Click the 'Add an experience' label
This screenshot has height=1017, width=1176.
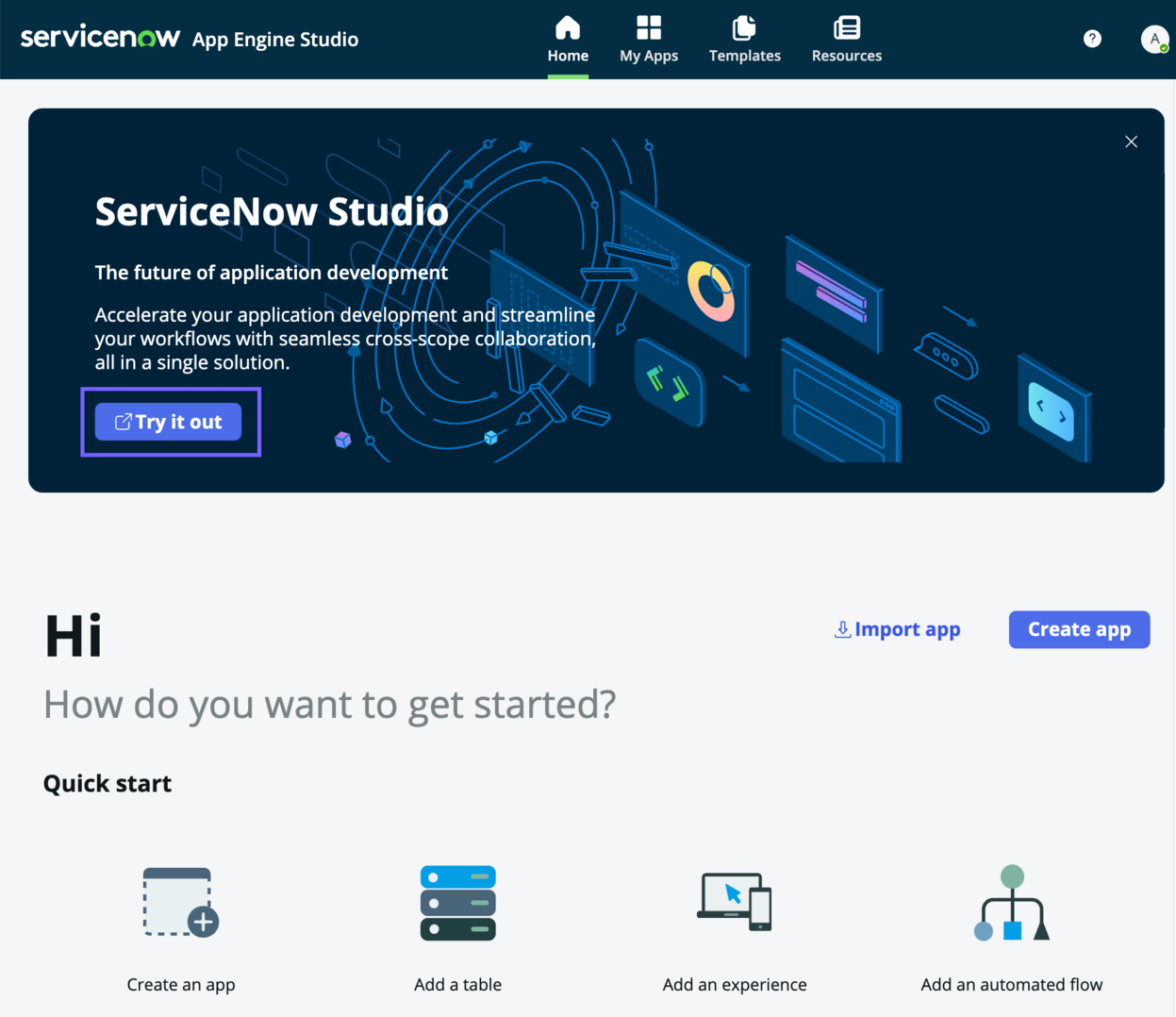(x=735, y=984)
